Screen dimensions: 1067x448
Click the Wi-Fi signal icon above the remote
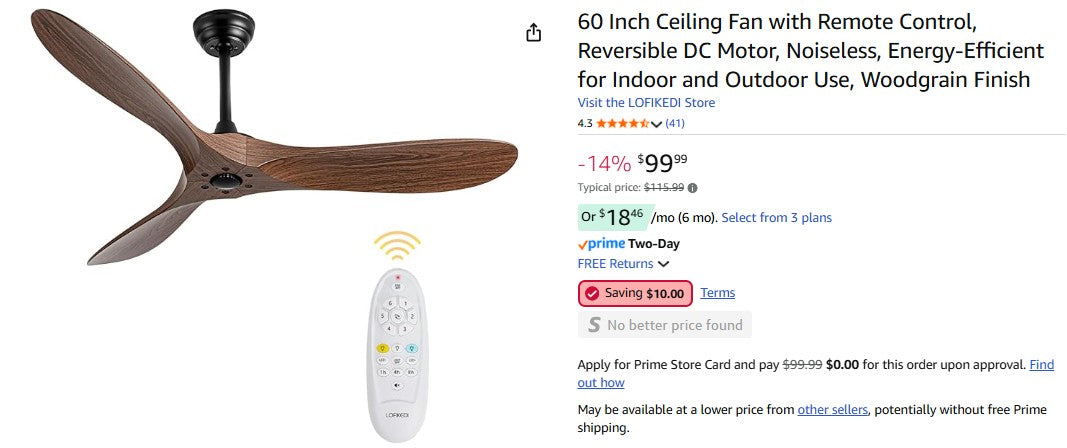(x=397, y=246)
